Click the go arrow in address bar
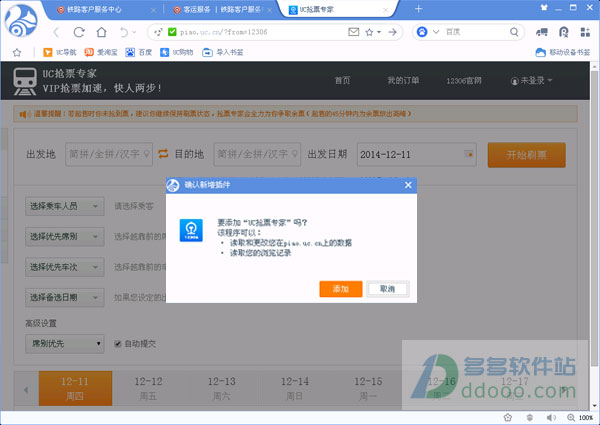 point(392,33)
